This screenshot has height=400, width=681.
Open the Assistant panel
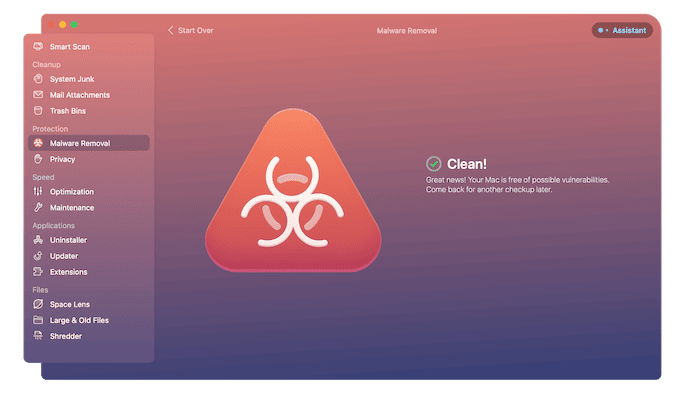pyautogui.click(x=622, y=30)
